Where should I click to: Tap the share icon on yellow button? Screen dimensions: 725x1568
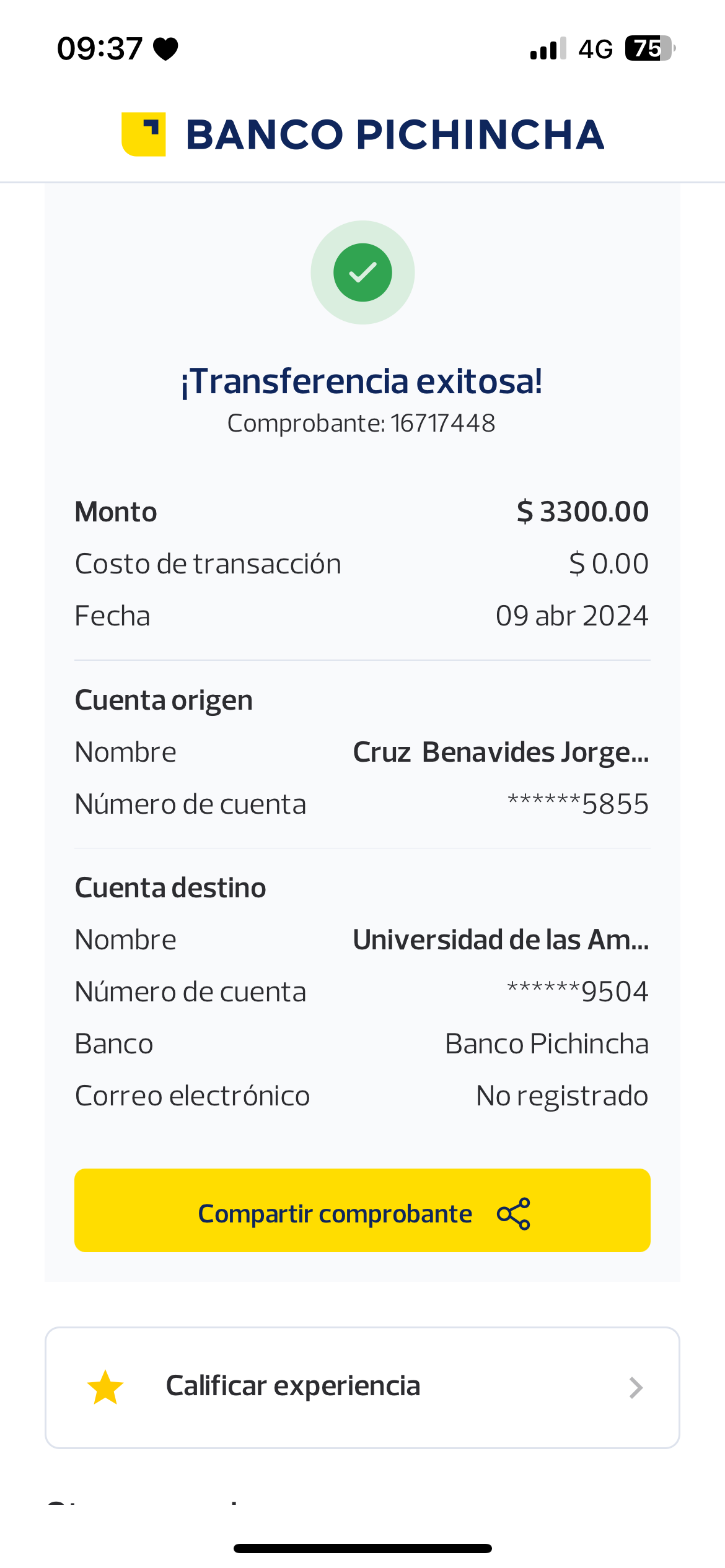click(514, 1213)
